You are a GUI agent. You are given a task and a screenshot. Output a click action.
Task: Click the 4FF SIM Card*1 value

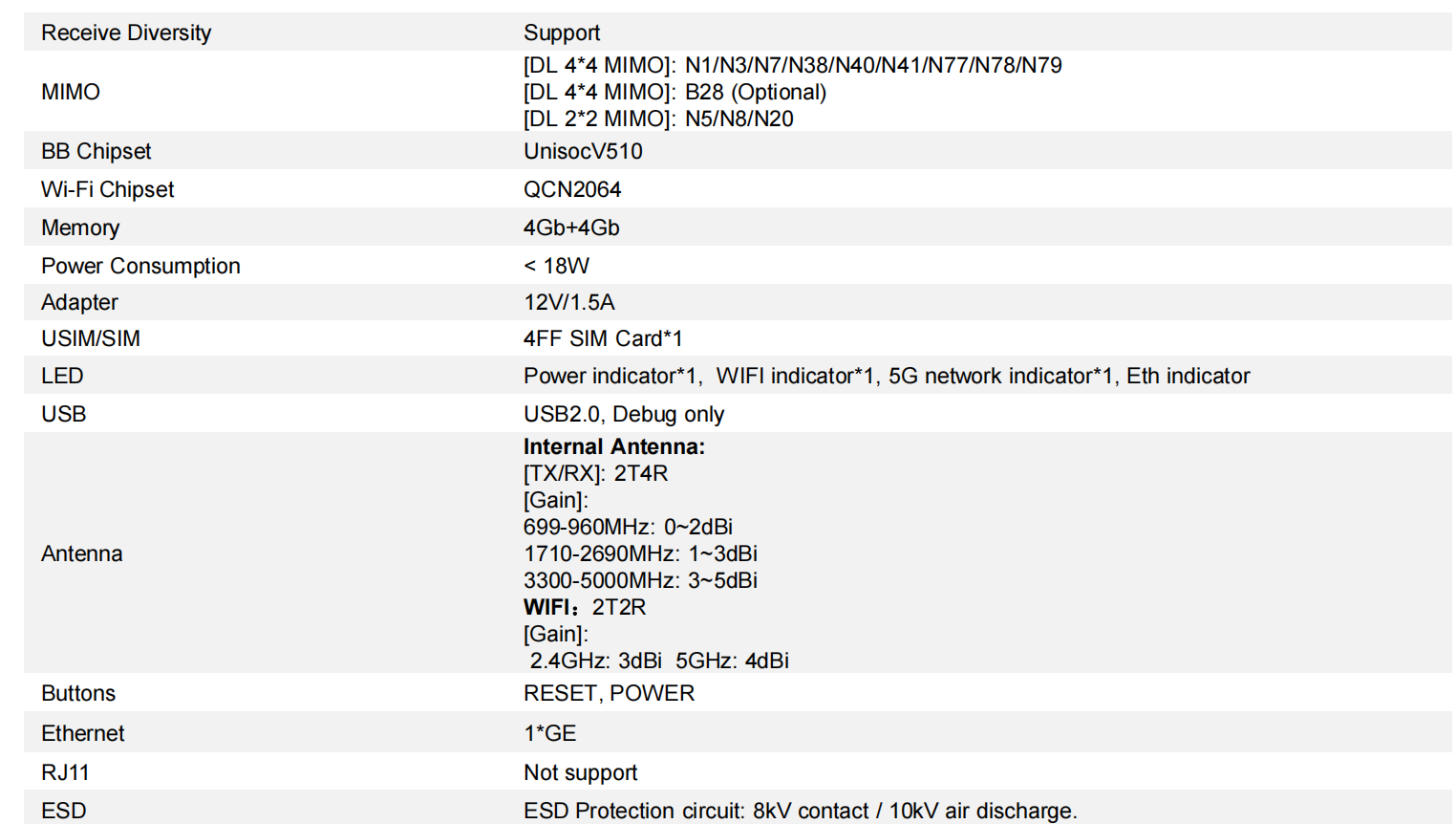coord(603,338)
